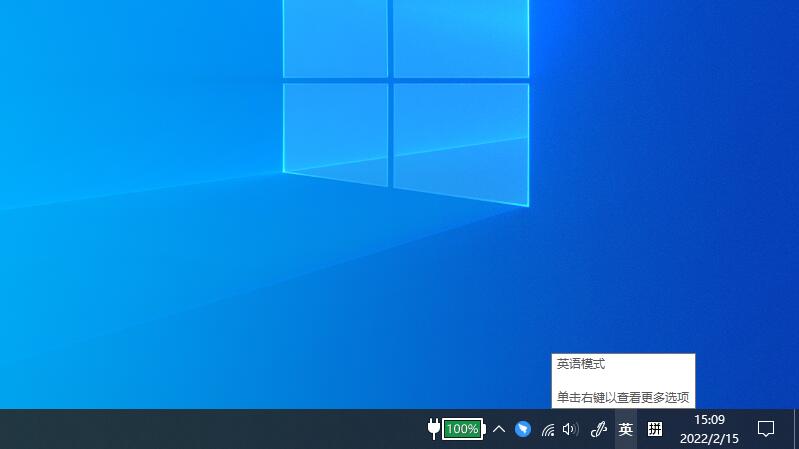The width and height of the screenshot is (799, 449).
Task: Open the Wi-Fi network flyout
Action: [x=548, y=430]
